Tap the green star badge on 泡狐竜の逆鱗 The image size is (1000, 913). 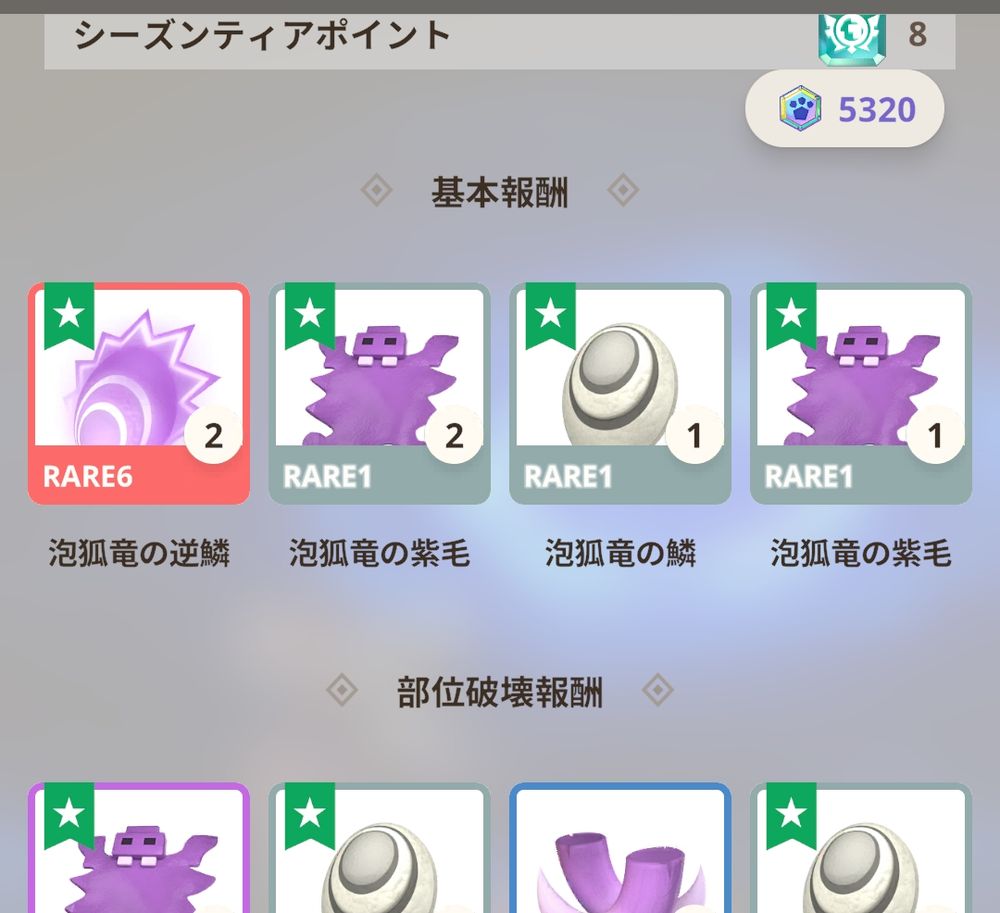tap(69, 316)
